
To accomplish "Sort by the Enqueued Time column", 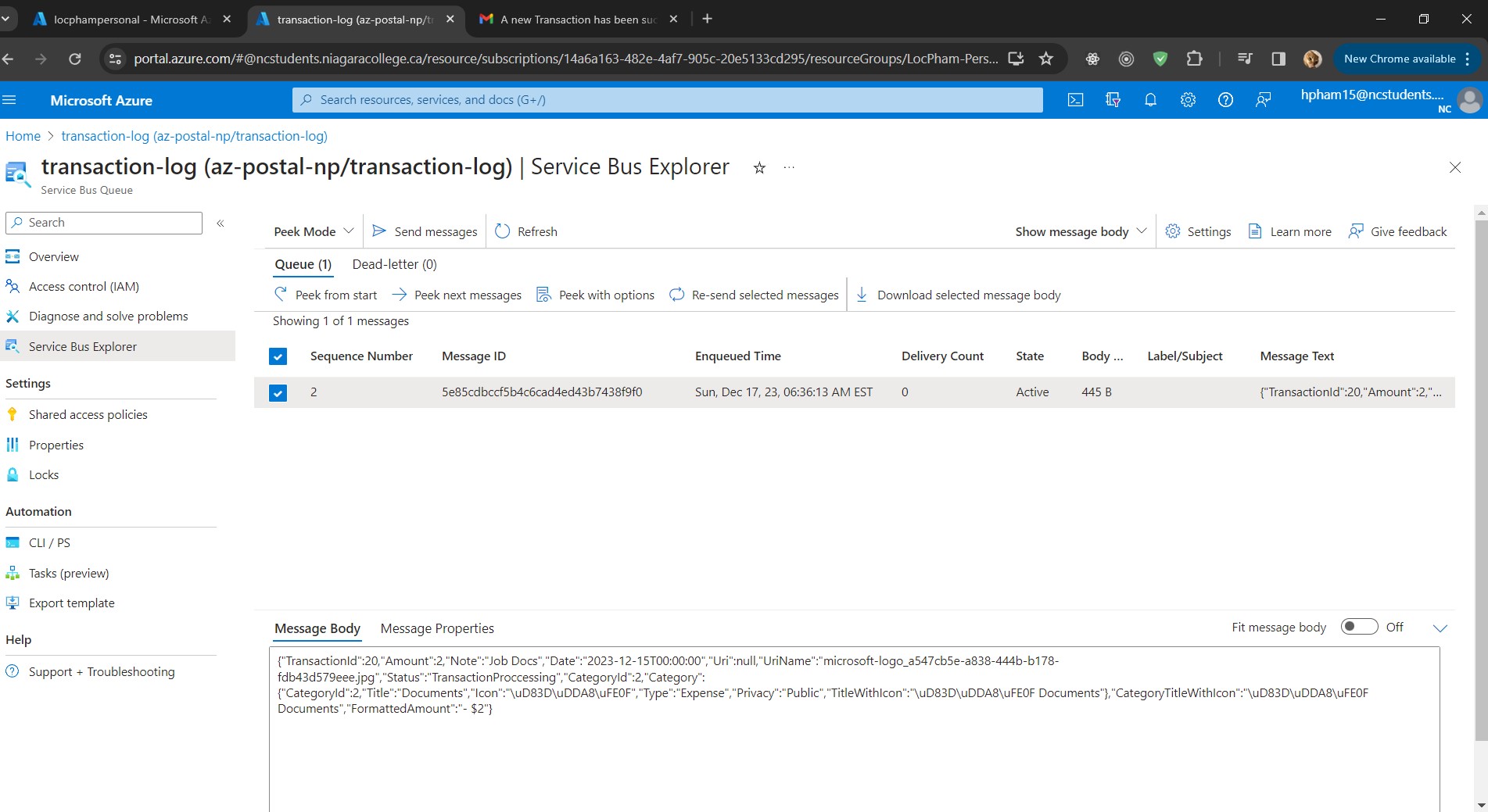I will coord(737,356).
